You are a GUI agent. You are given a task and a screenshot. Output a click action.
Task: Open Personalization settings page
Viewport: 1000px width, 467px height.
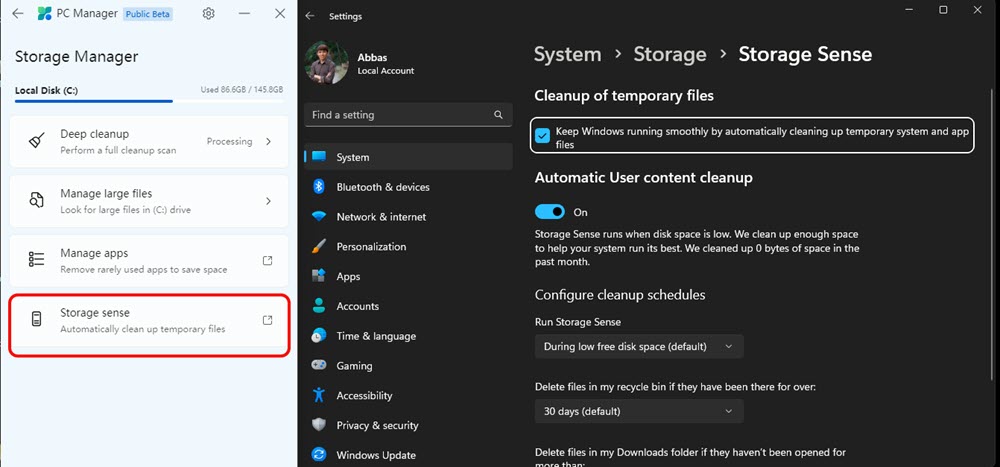409,246
